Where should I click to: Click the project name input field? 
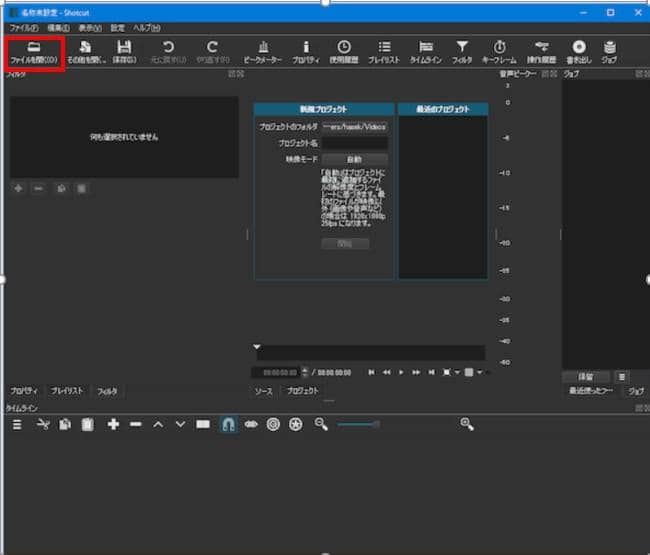[354, 143]
